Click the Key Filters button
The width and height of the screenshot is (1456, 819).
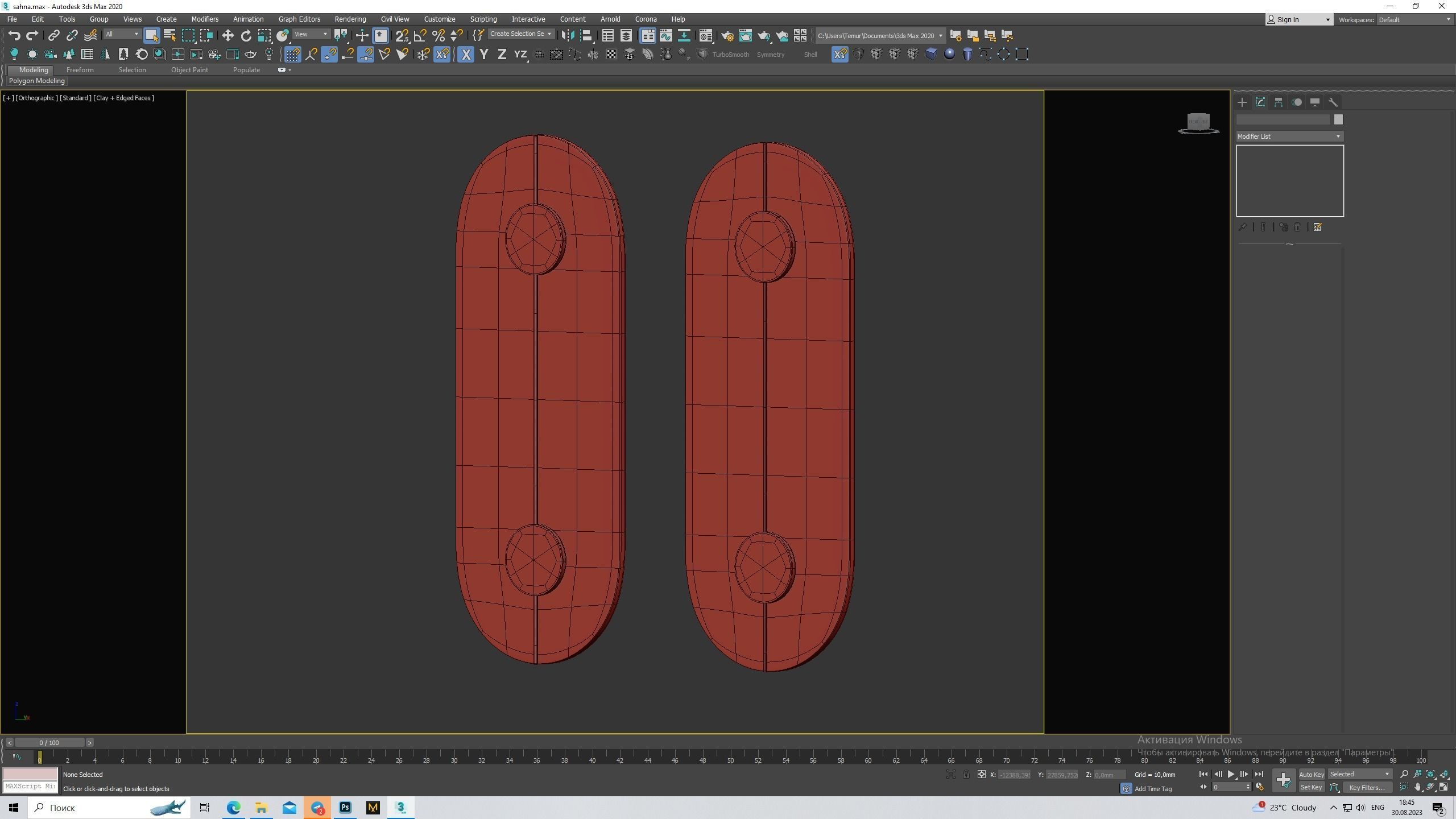(1367, 788)
